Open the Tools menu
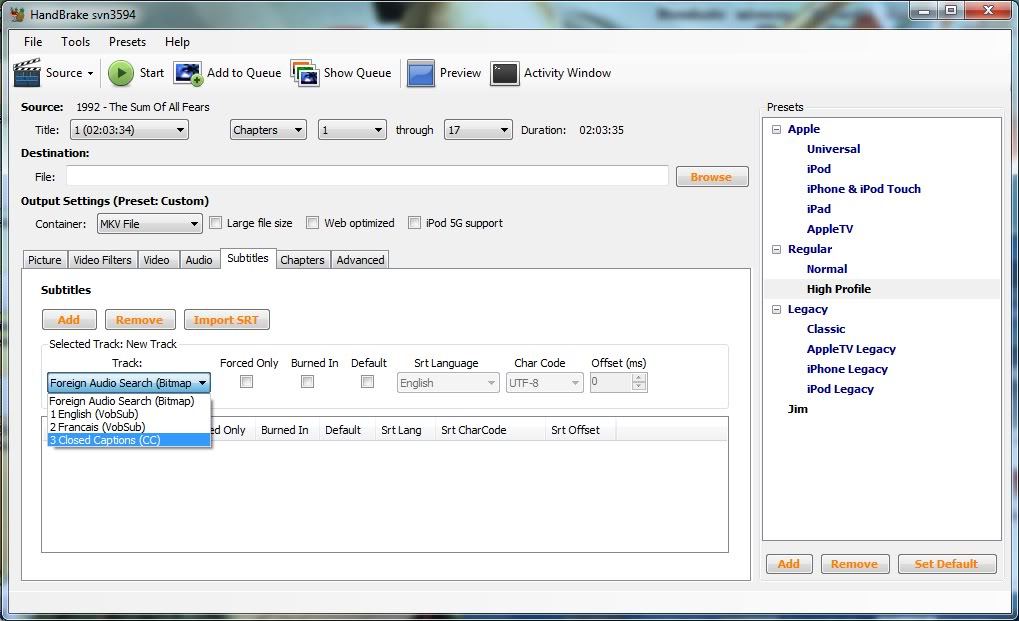Screen dimensions: 1019x621 coord(75,42)
